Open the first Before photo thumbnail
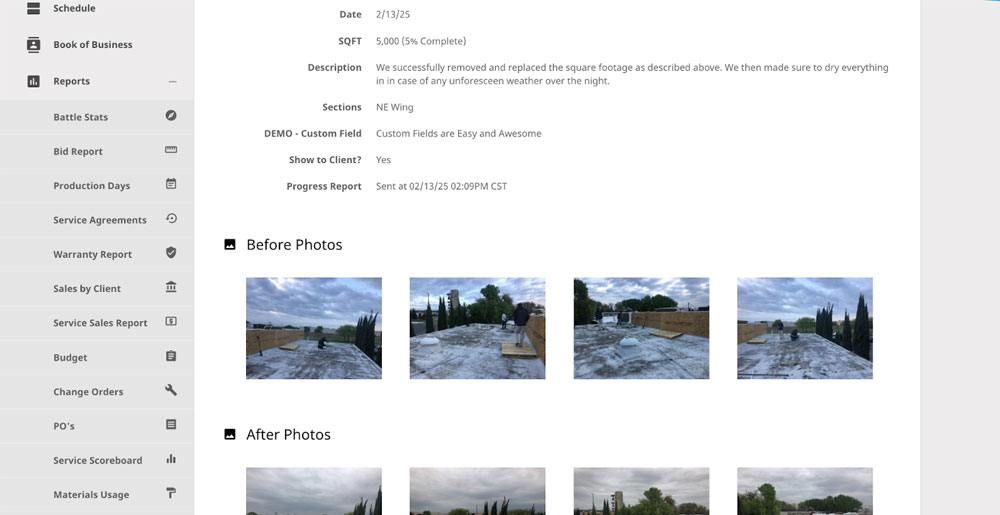Viewport: 1000px width, 515px height. point(314,328)
